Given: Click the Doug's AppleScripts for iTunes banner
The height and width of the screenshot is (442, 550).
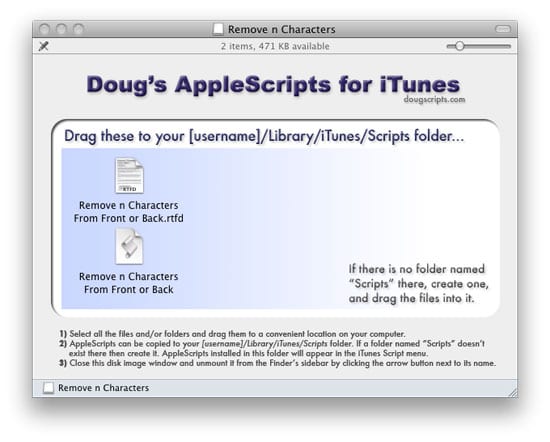Looking at the screenshot, I should point(273,85).
